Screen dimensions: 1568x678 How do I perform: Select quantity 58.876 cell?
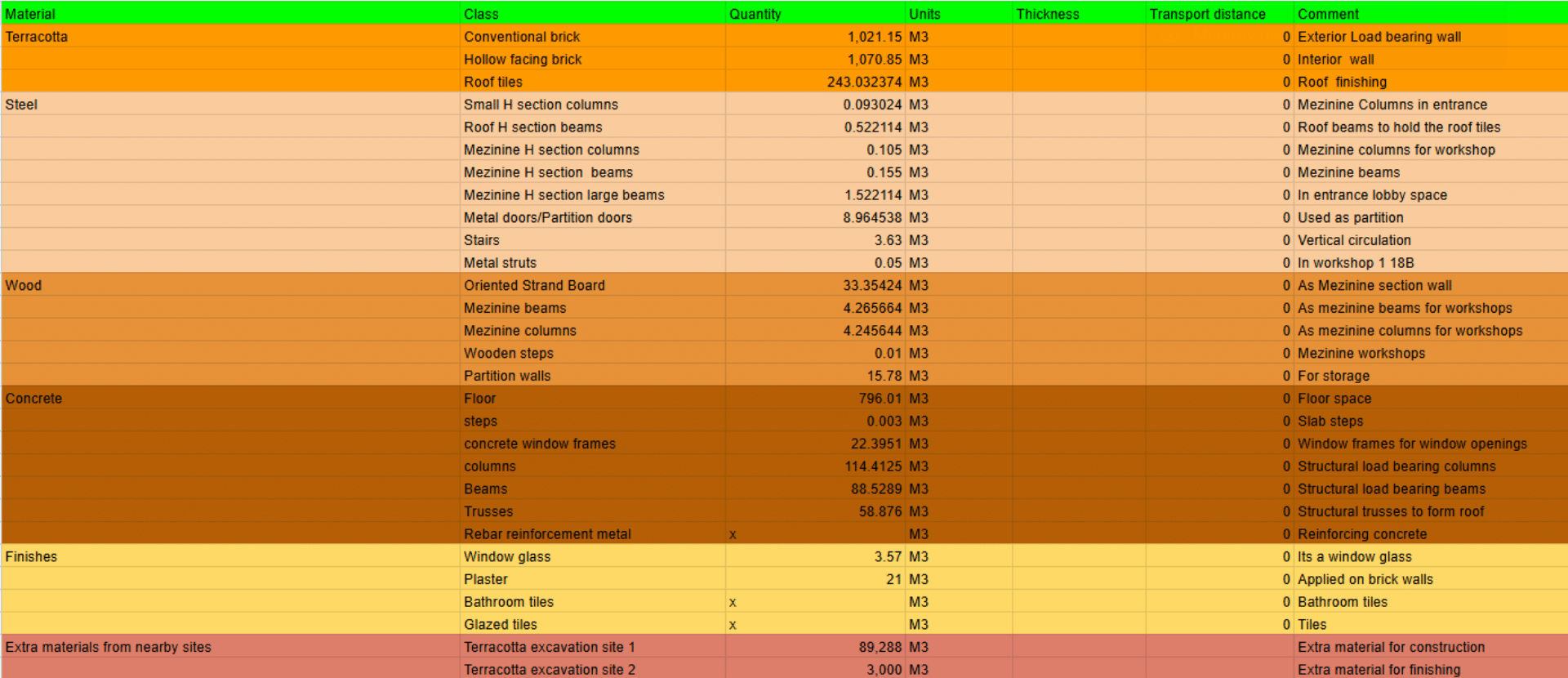(815, 511)
